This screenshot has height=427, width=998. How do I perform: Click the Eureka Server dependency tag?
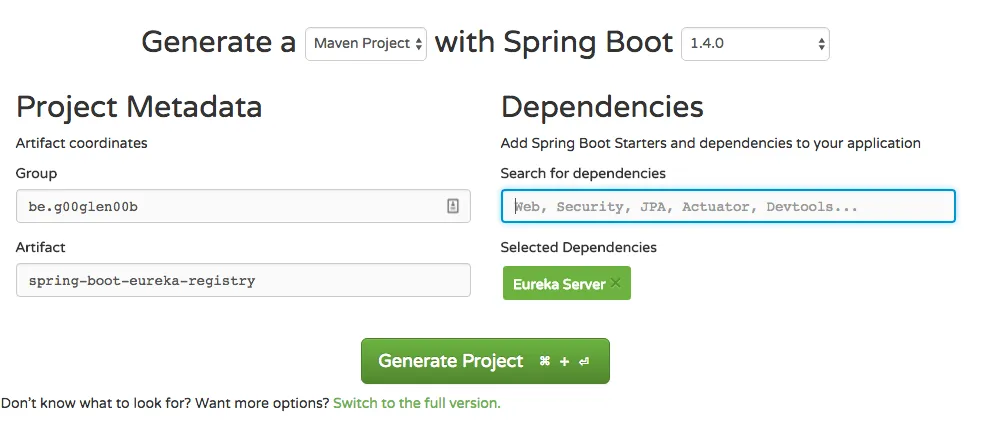point(558,284)
